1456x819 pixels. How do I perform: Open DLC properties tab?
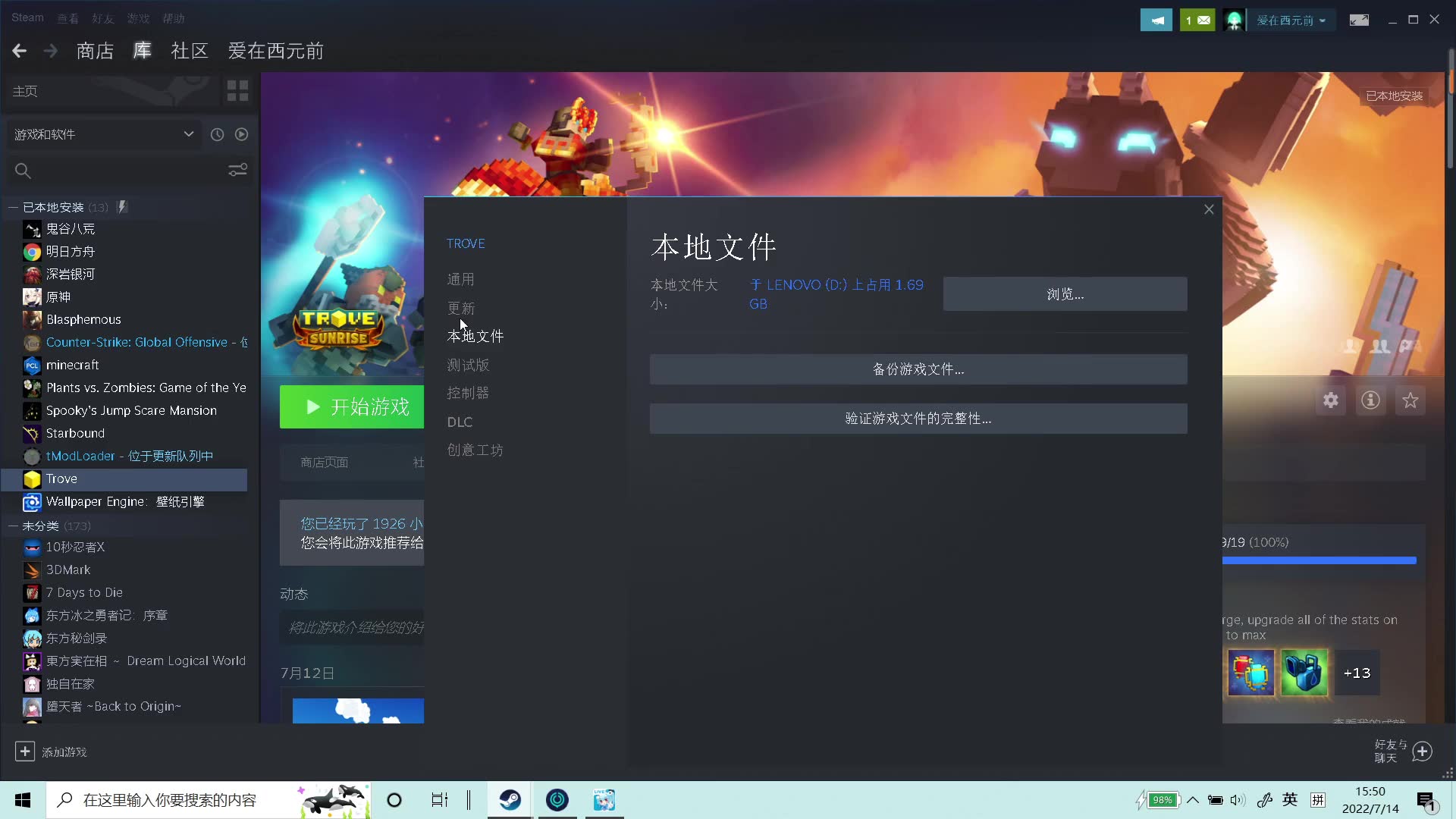pos(460,422)
